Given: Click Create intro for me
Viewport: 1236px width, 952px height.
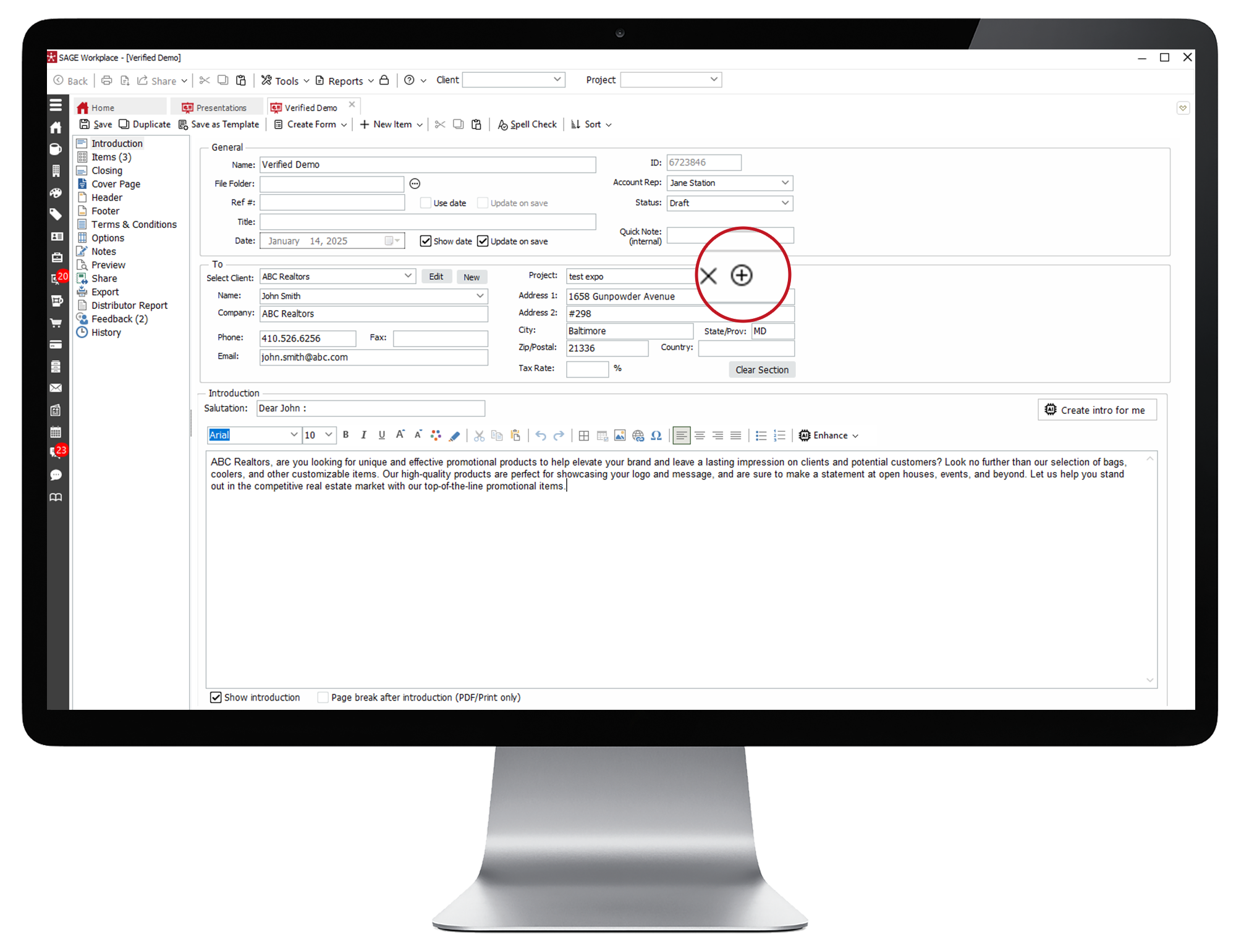Looking at the screenshot, I should (x=1096, y=410).
